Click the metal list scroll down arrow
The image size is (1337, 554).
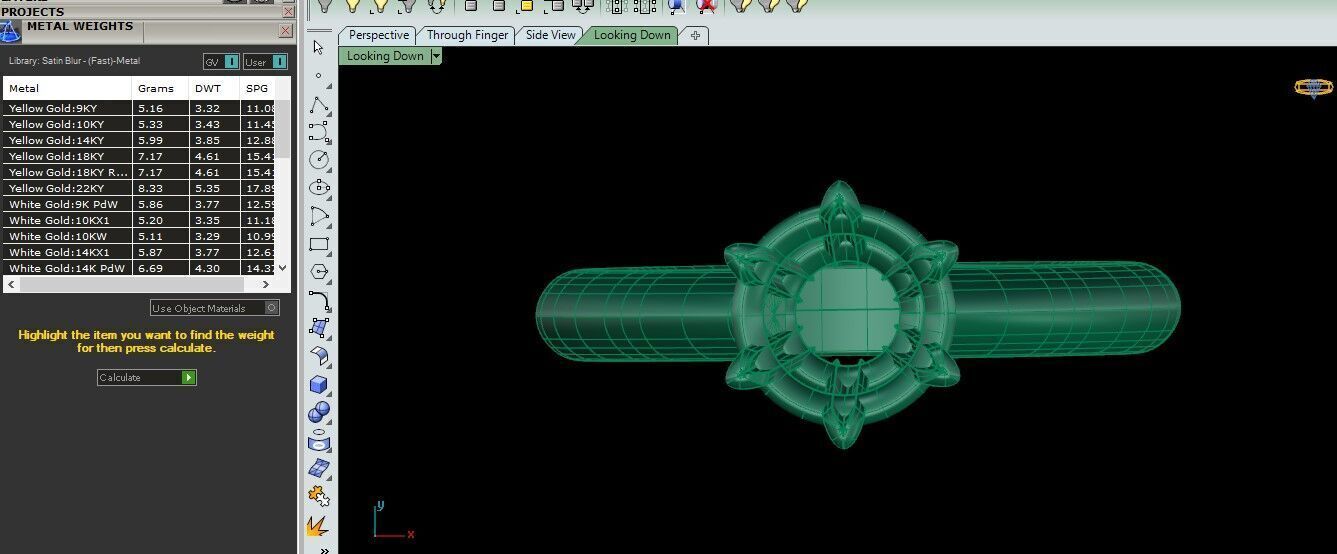click(283, 268)
